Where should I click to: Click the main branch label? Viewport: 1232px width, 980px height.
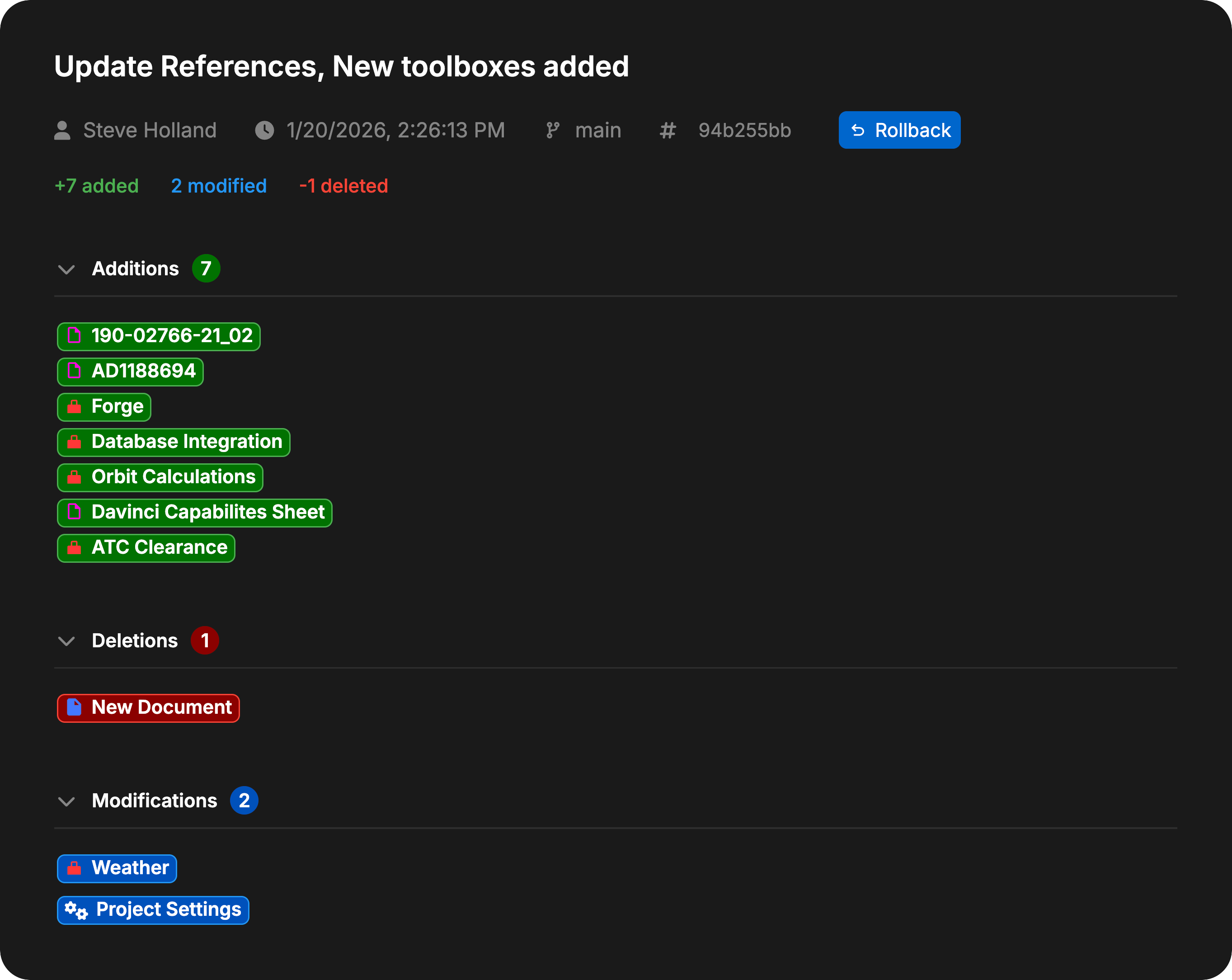[597, 130]
